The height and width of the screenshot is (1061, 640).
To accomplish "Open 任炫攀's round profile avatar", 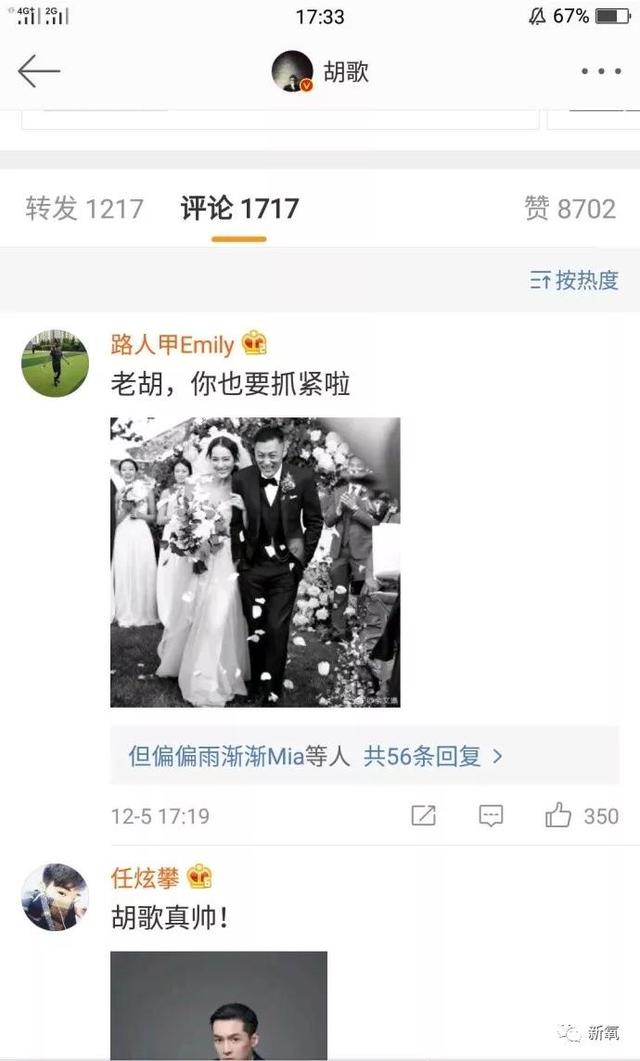I will (55, 897).
